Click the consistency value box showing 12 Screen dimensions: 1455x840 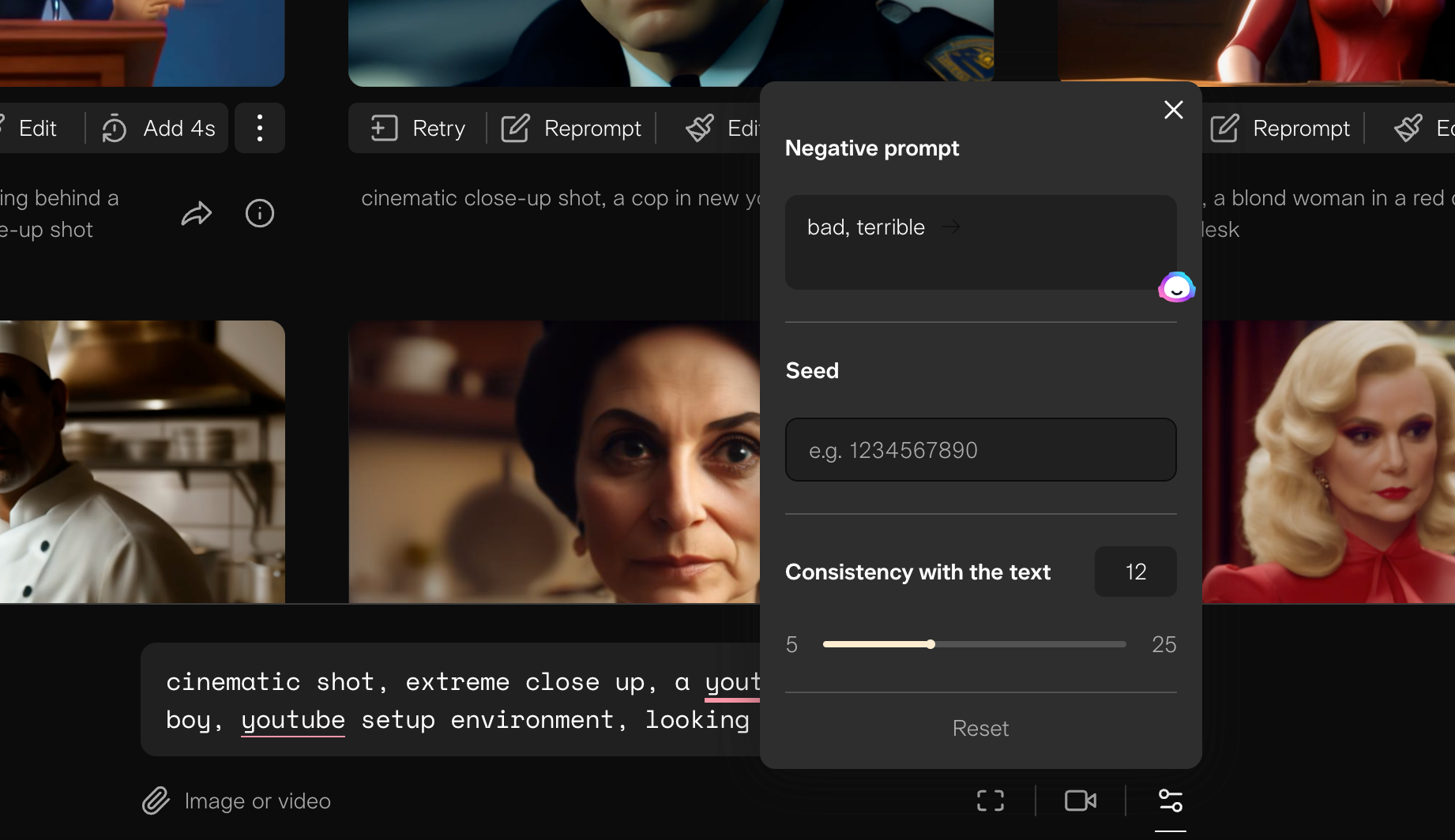[1135, 572]
